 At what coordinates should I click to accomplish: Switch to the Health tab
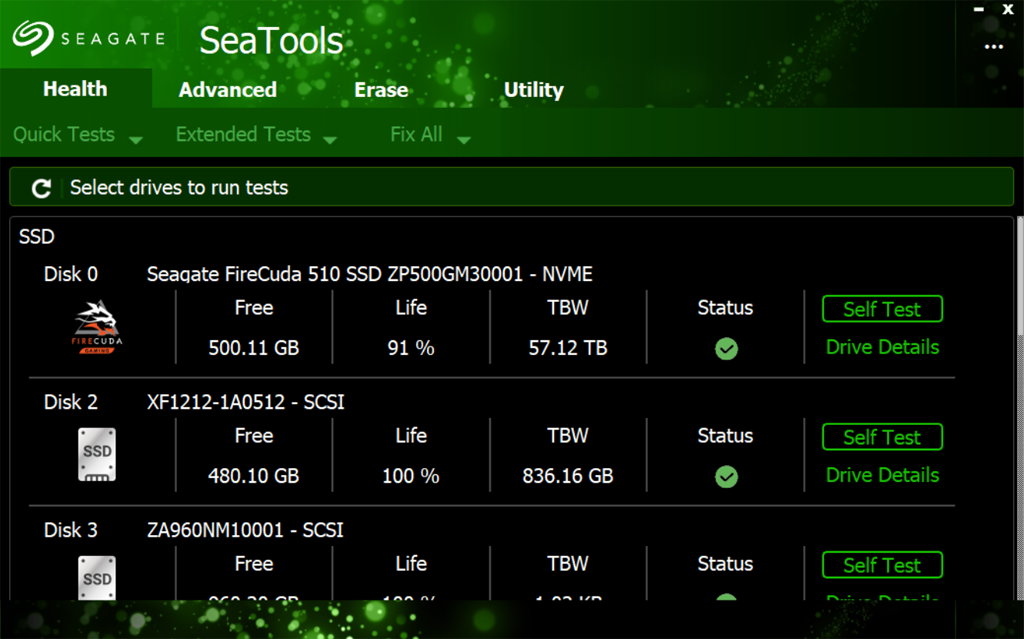tap(75, 89)
